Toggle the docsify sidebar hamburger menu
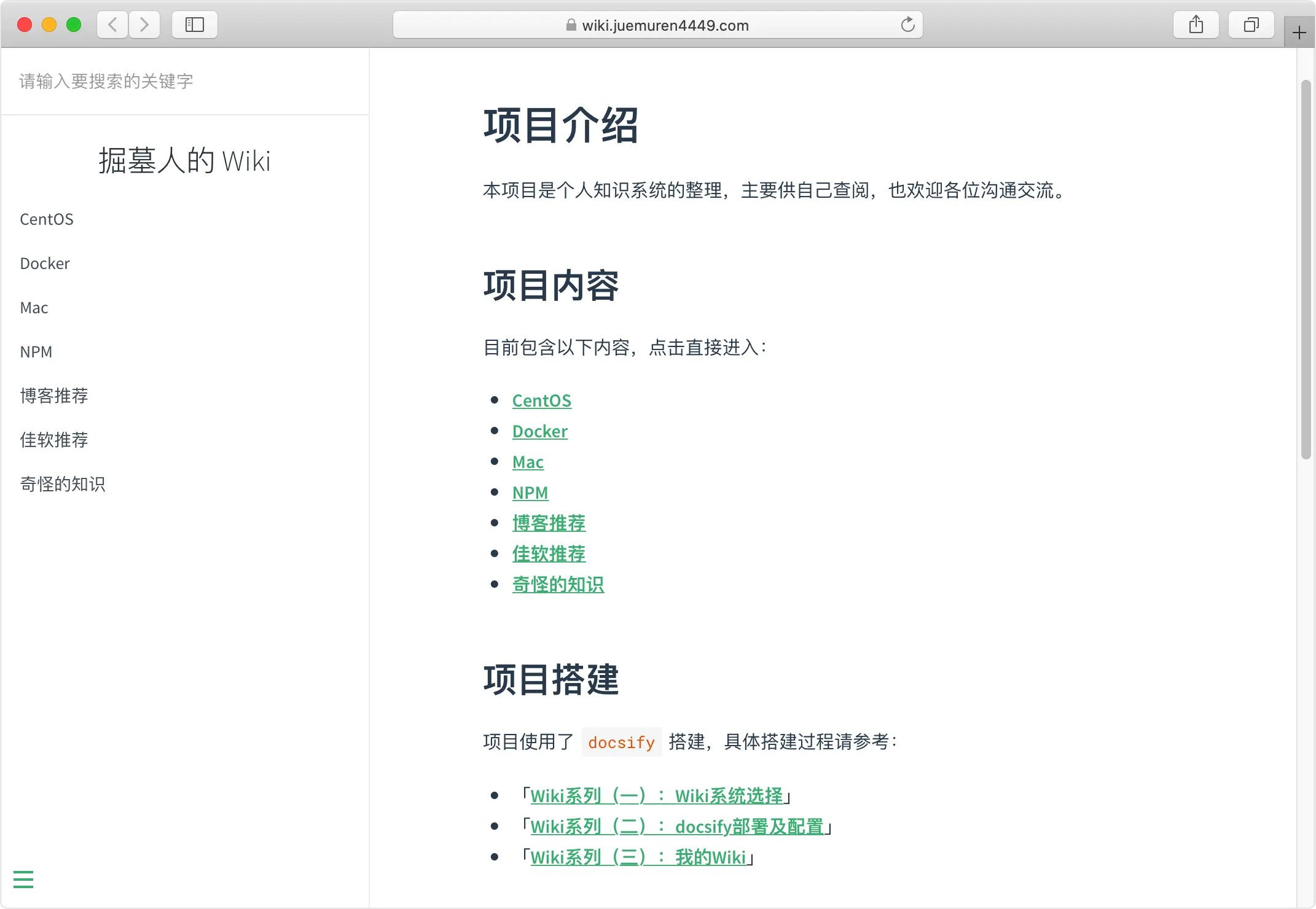This screenshot has width=1316, height=909. [x=23, y=879]
